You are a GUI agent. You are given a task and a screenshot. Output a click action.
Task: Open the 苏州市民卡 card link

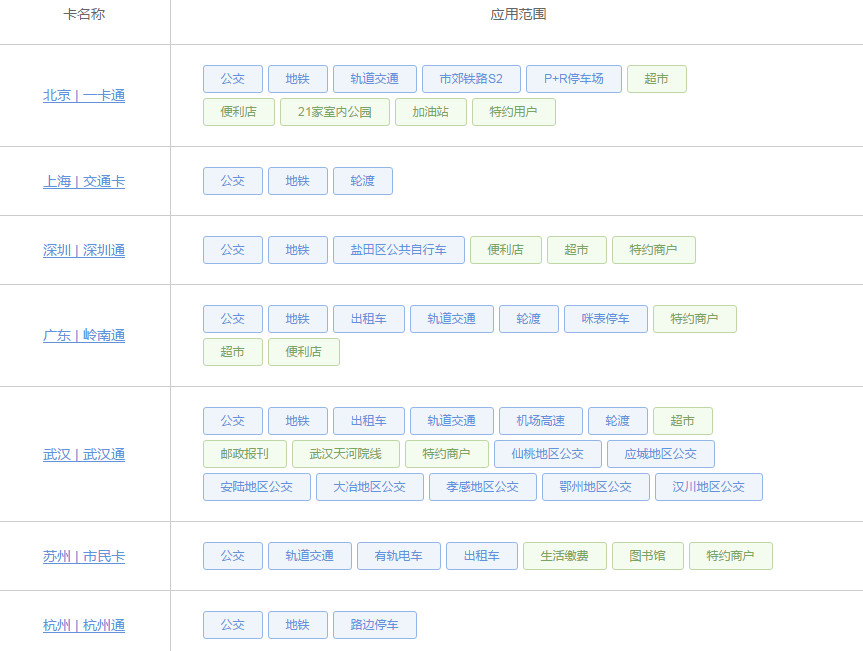click(84, 556)
